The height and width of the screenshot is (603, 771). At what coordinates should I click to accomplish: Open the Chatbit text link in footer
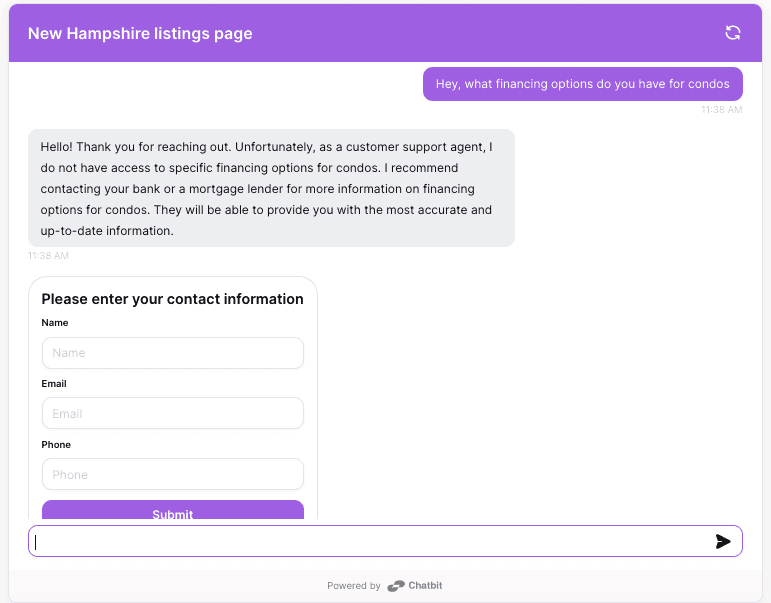click(x=425, y=585)
